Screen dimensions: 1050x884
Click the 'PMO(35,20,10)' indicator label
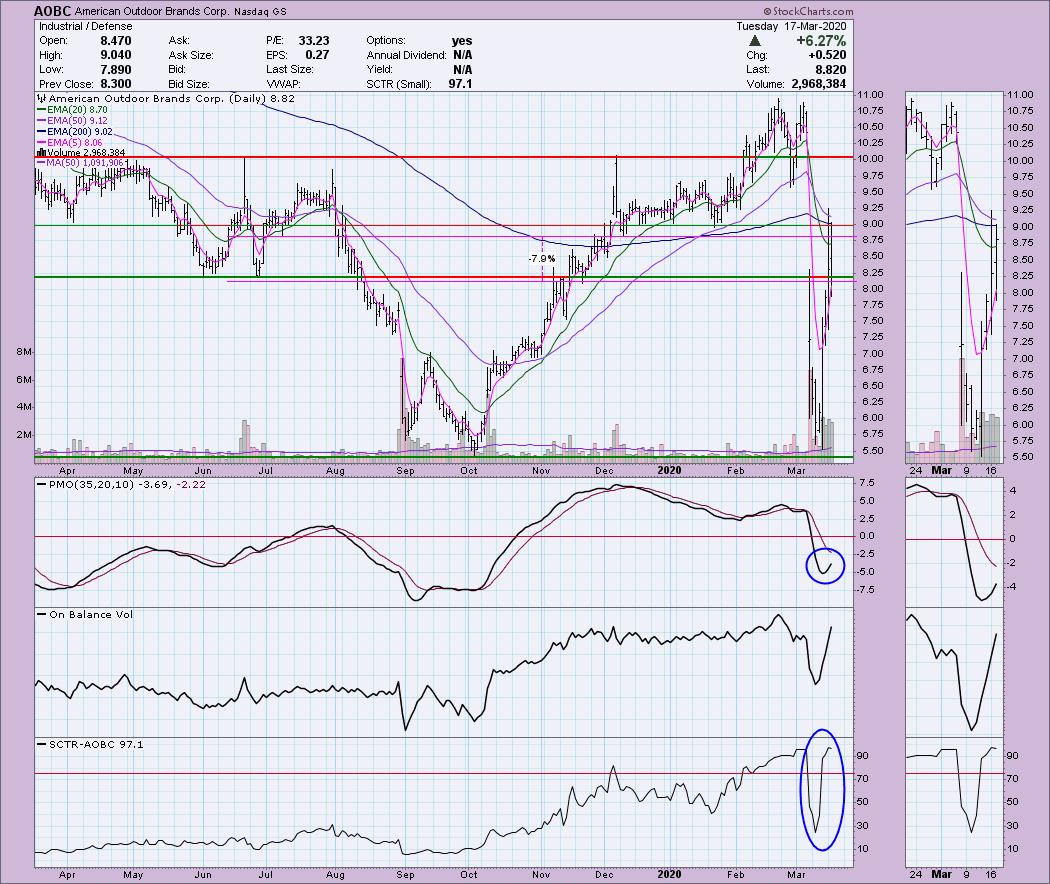pyautogui.click(x=92, y=485)
